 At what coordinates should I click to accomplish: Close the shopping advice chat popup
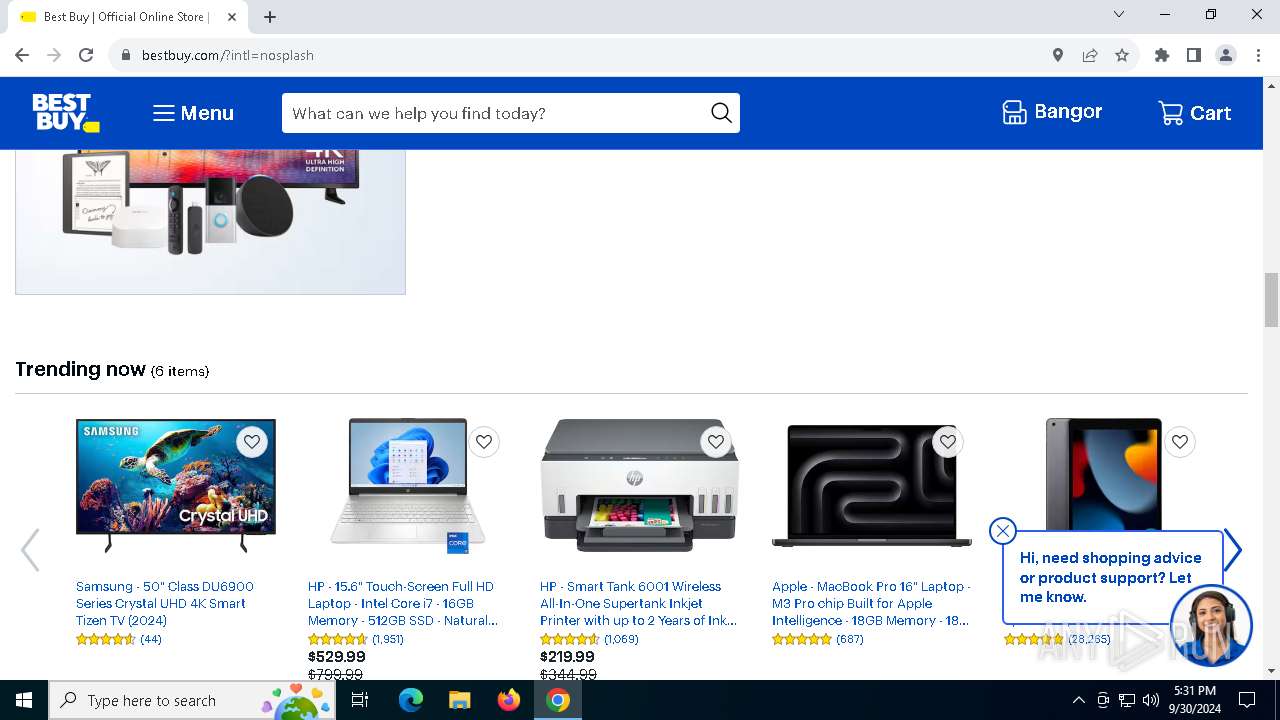click(1003, 531)
